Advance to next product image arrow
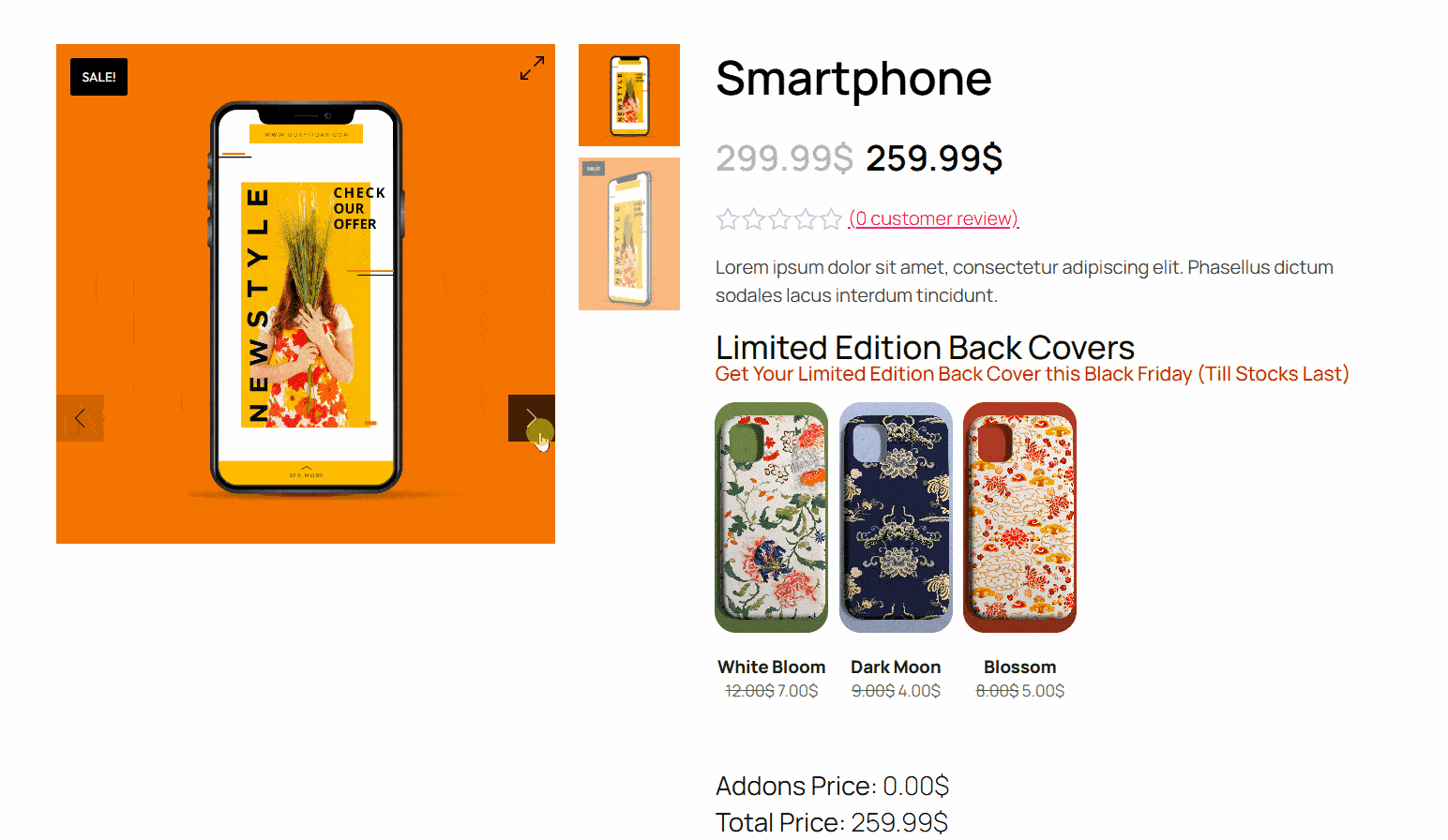Viewport: 1448px width, 840px height. [531, 418]
